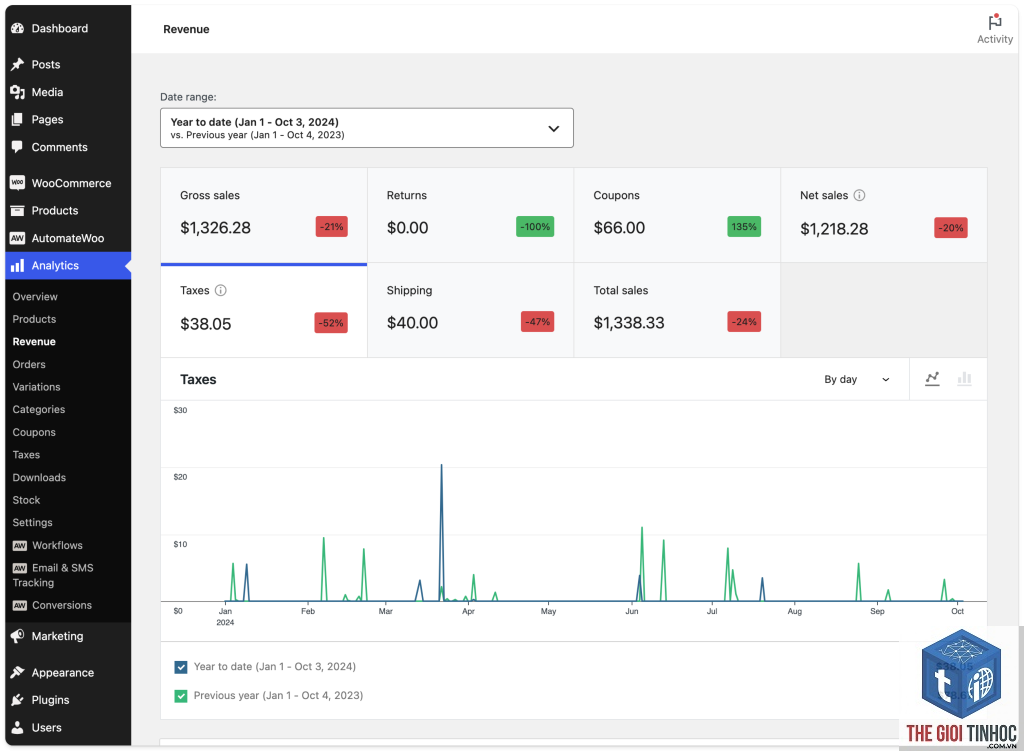Click the -52% Taxes badge

tap(331, 323)
